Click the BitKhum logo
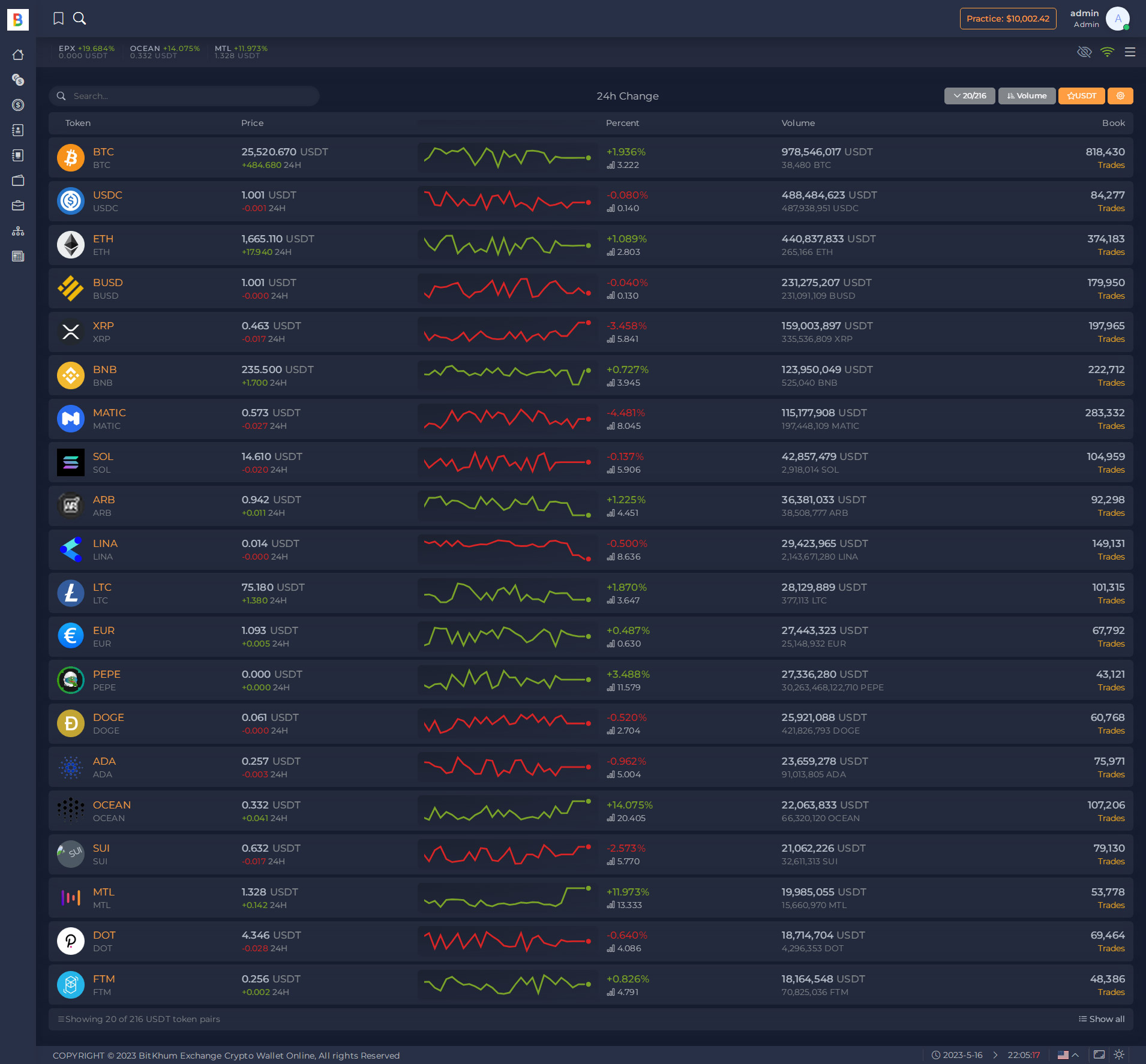This screenshot has width=1146, height=1064. 18,20
